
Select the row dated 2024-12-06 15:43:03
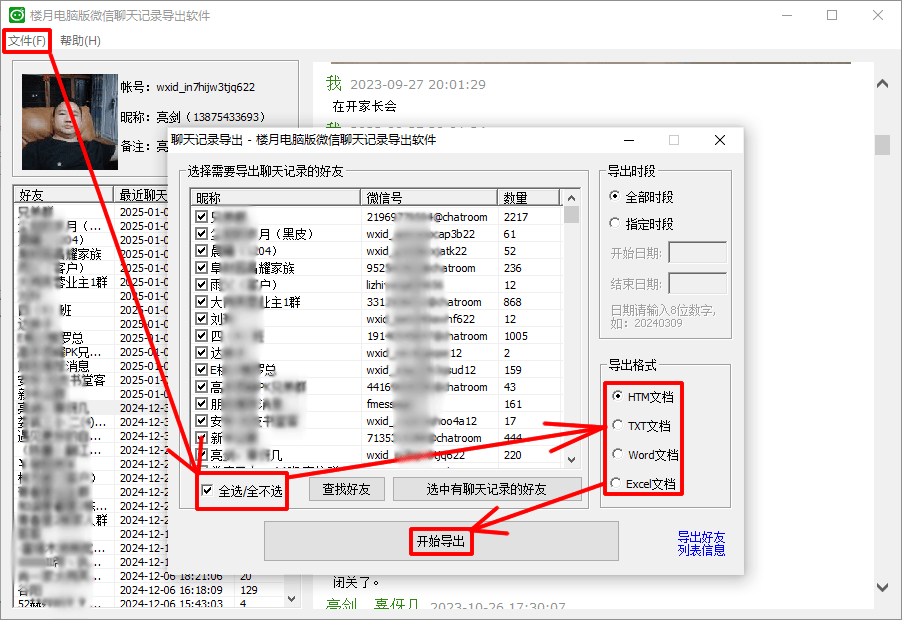click(150, 603)
